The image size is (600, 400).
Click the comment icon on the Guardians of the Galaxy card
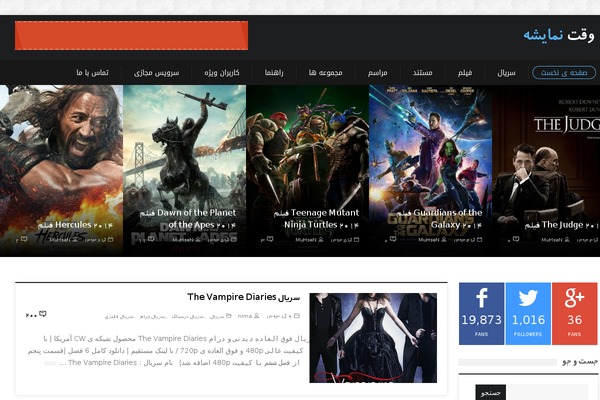[x=393, y=239]
